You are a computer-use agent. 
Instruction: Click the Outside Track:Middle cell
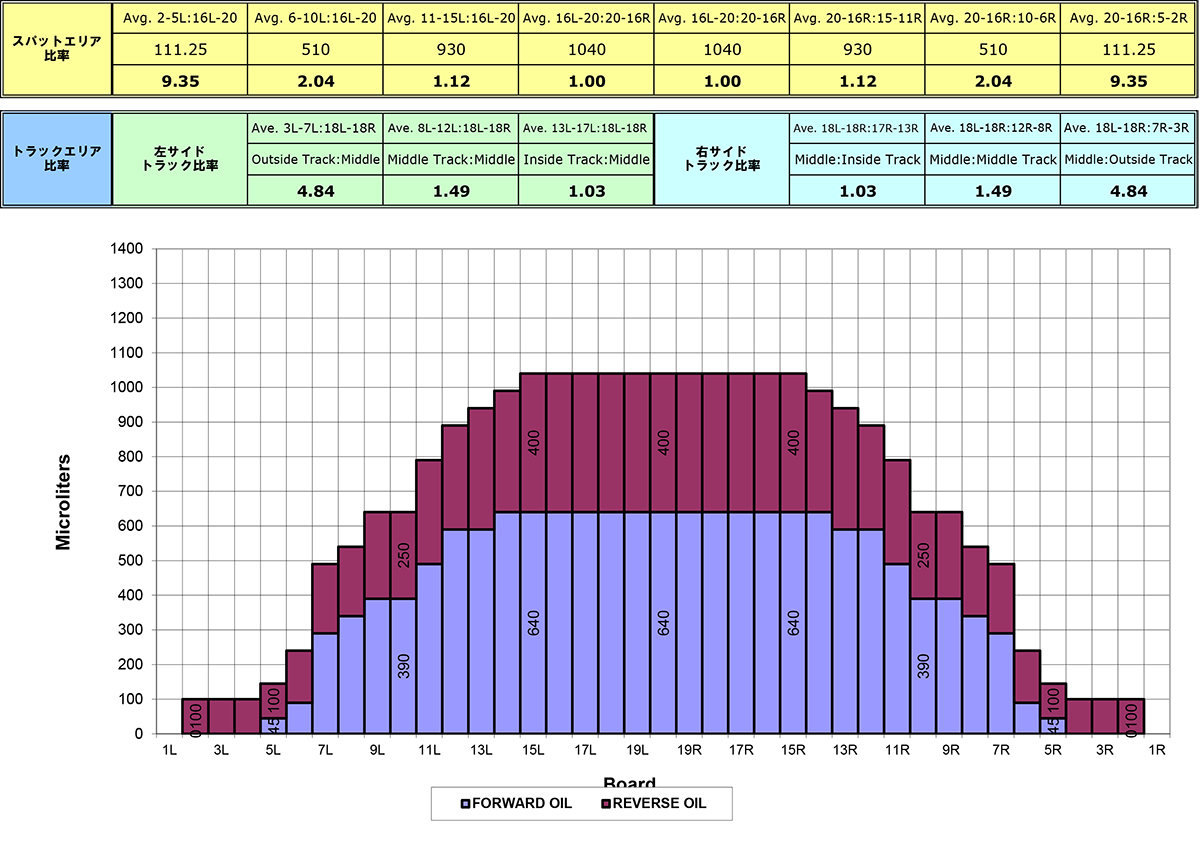[x=315, y=159]
